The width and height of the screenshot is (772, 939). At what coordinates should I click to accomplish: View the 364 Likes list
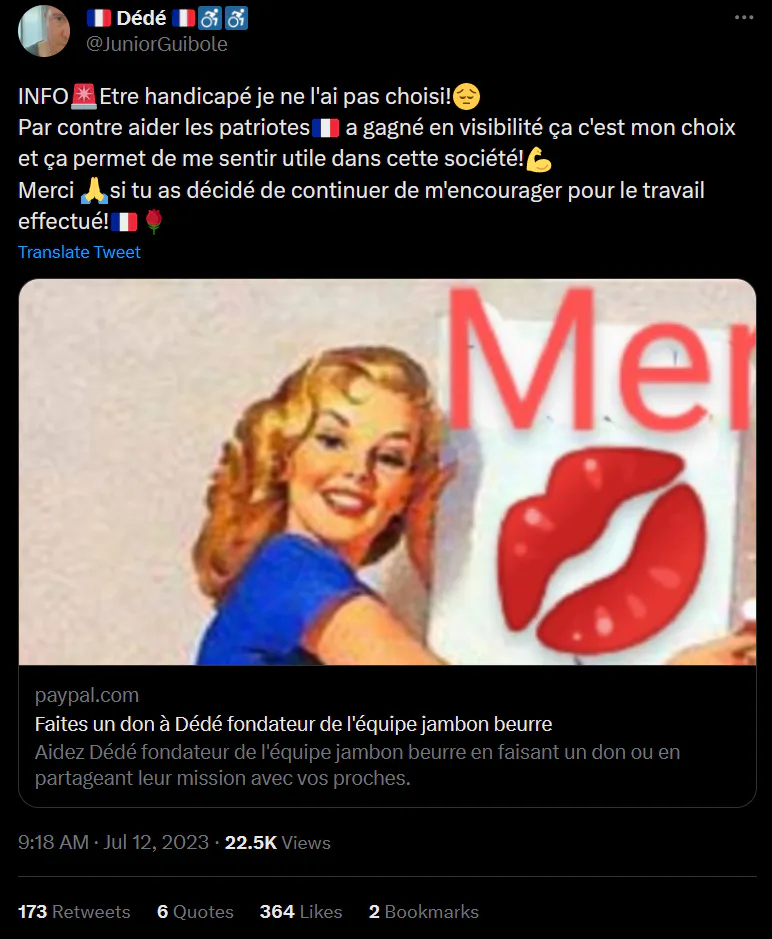click(x=301, y=911)
